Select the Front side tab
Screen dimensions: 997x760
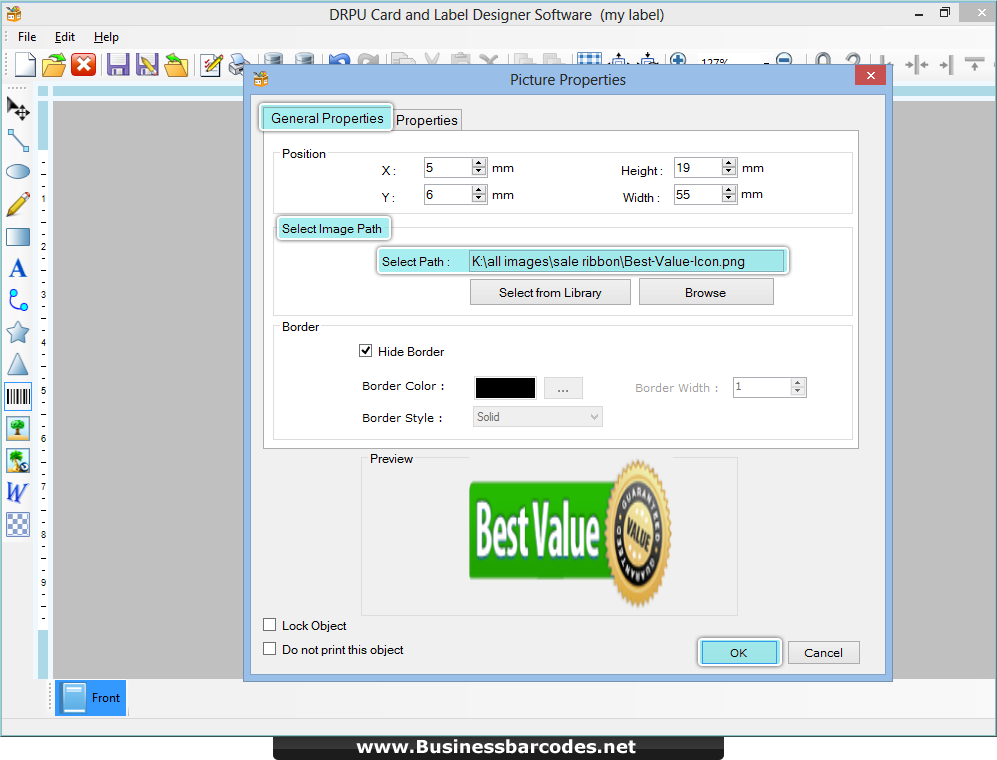90,698
